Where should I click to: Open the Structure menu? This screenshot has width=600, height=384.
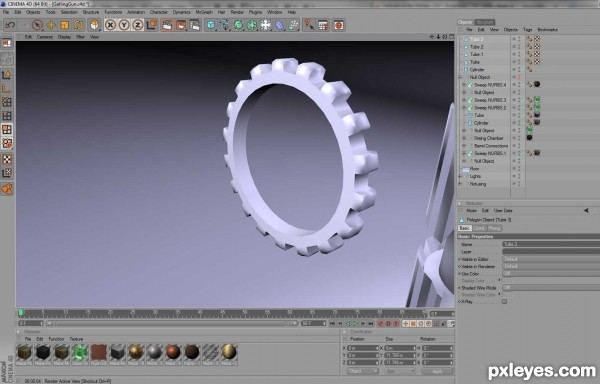click(91, 12)
